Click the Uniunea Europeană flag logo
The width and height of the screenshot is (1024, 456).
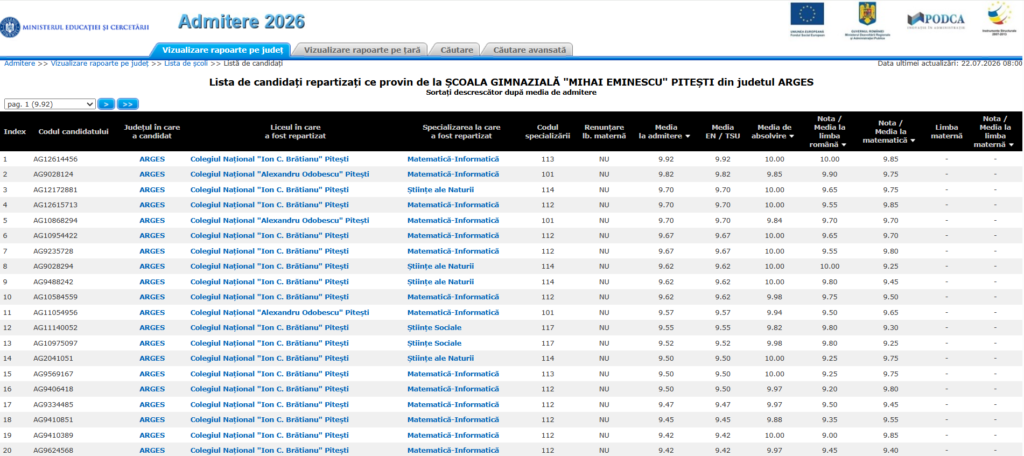coord(807,20)
